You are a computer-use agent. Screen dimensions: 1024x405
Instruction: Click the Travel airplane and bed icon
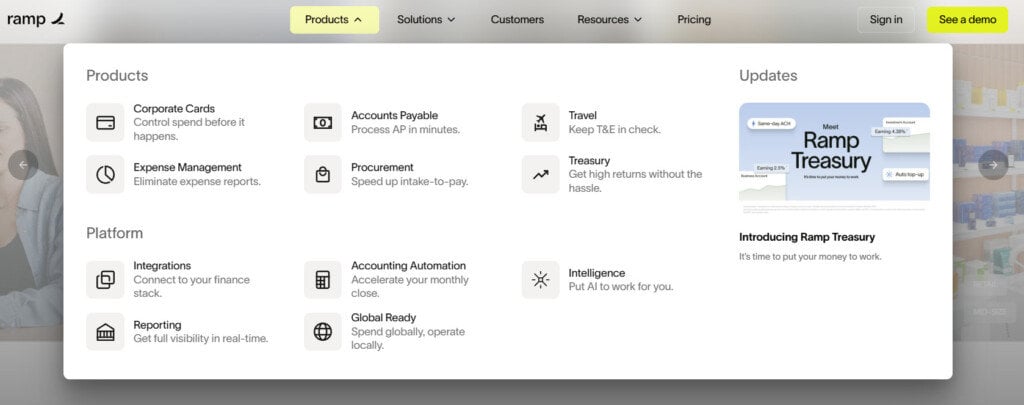coord(540,122)
